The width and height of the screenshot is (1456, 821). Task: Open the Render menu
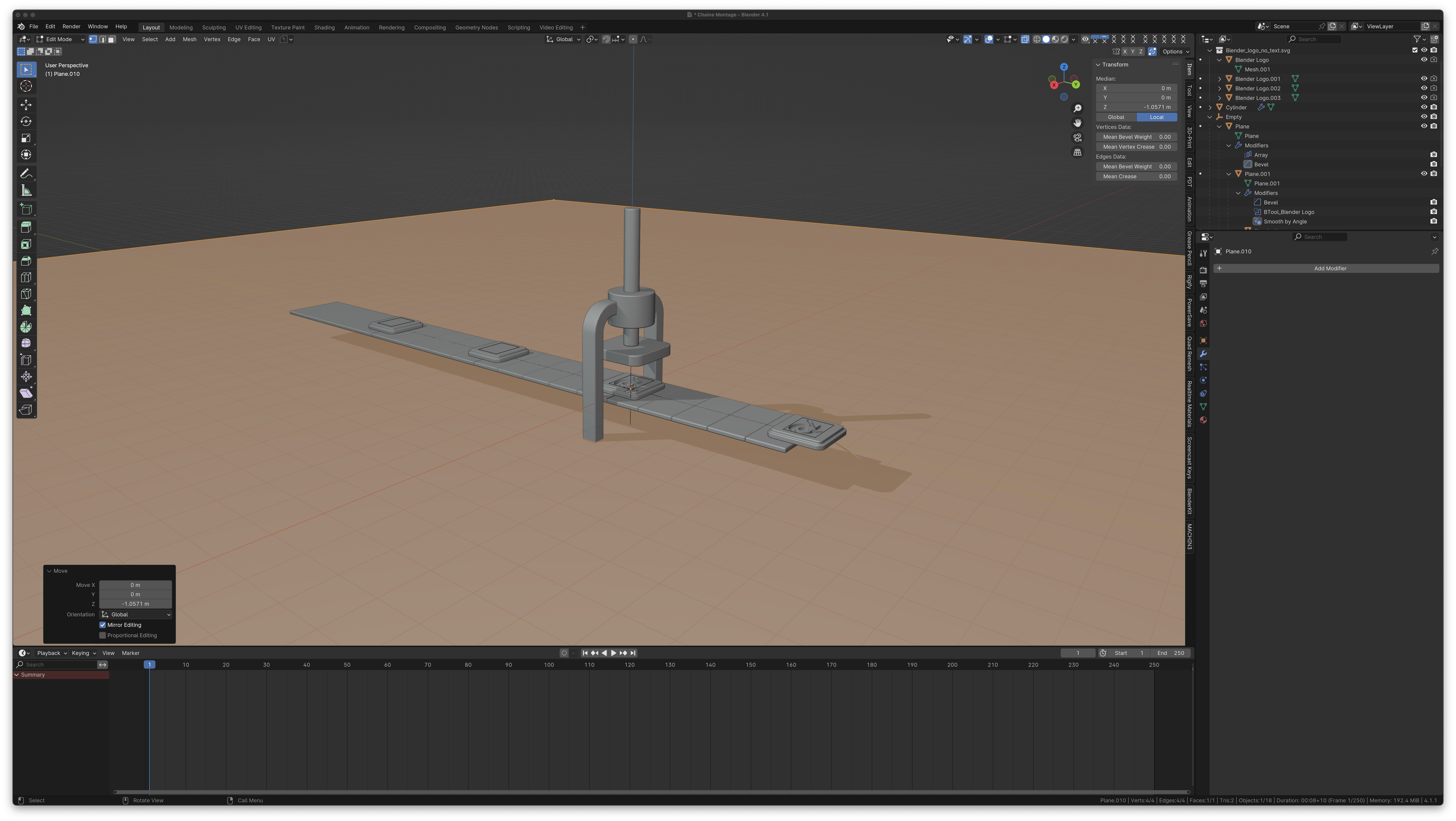coord(71,27)
